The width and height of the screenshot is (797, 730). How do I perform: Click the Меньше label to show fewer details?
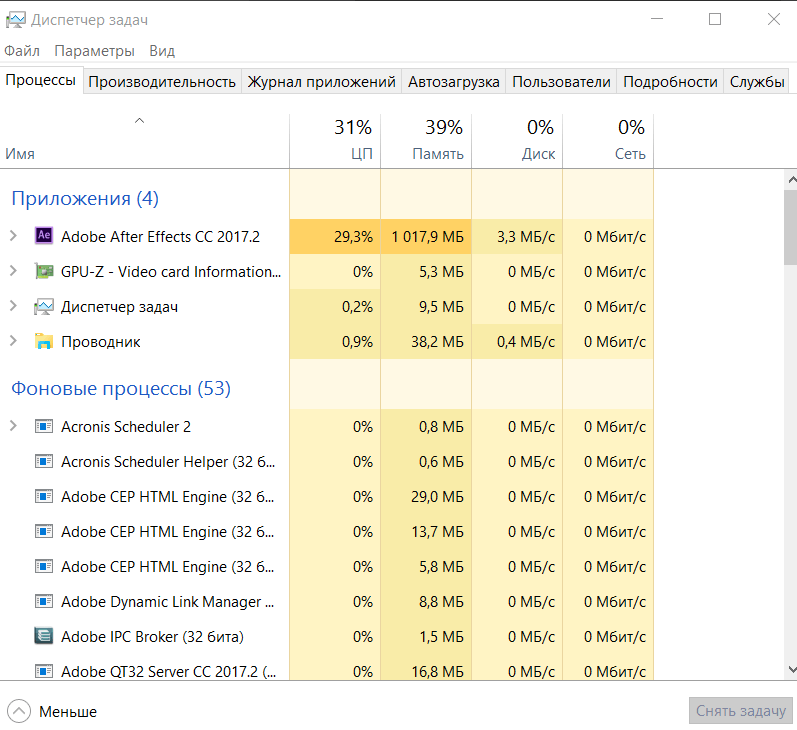tap(68, 712)
